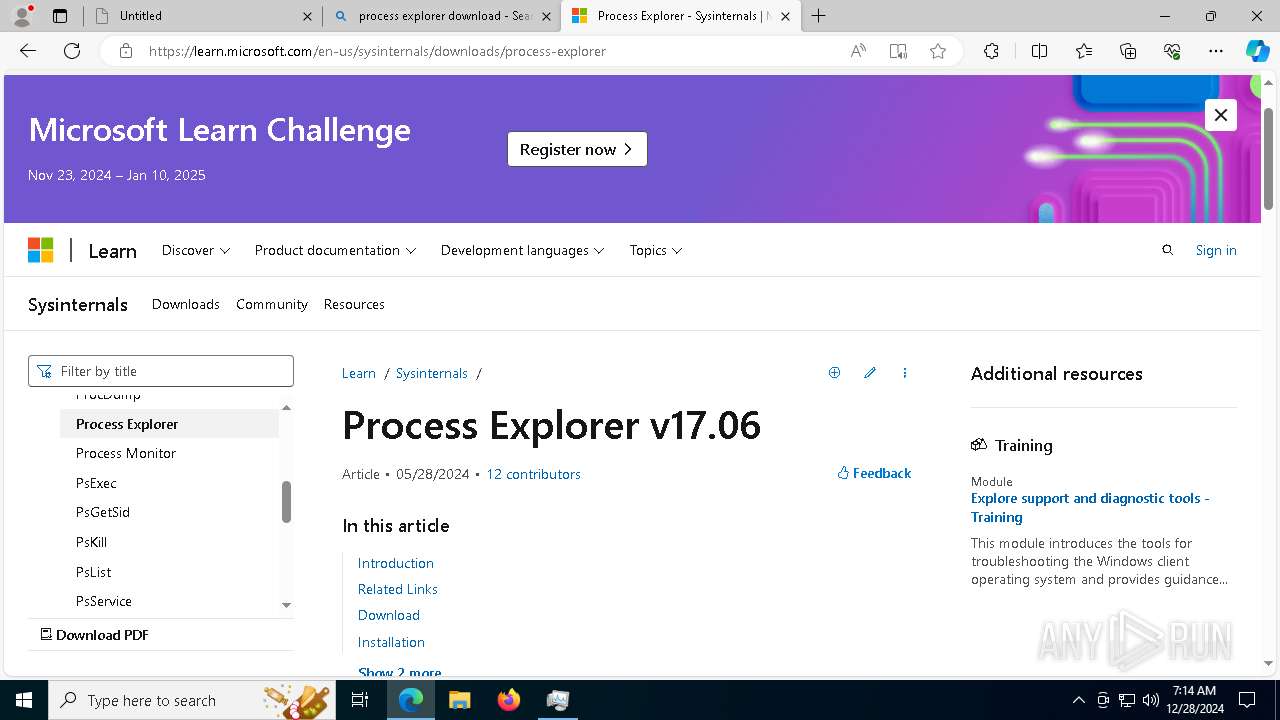Launch Firefox from taskbar
Screen dimensions: 1280x720
[x=508, y=700]
